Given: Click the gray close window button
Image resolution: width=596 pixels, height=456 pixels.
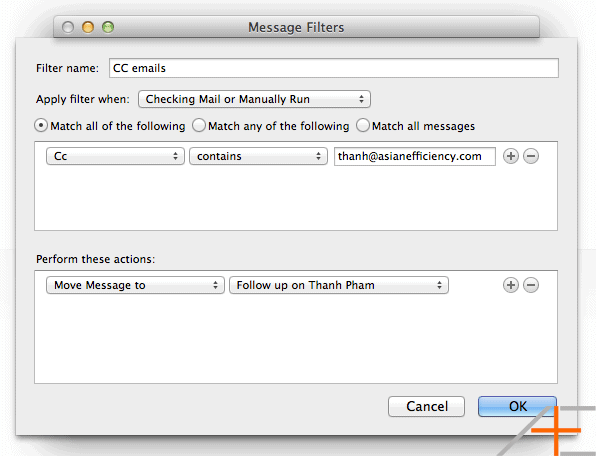Looking at the screenshot, I should [x=68, y=27].
